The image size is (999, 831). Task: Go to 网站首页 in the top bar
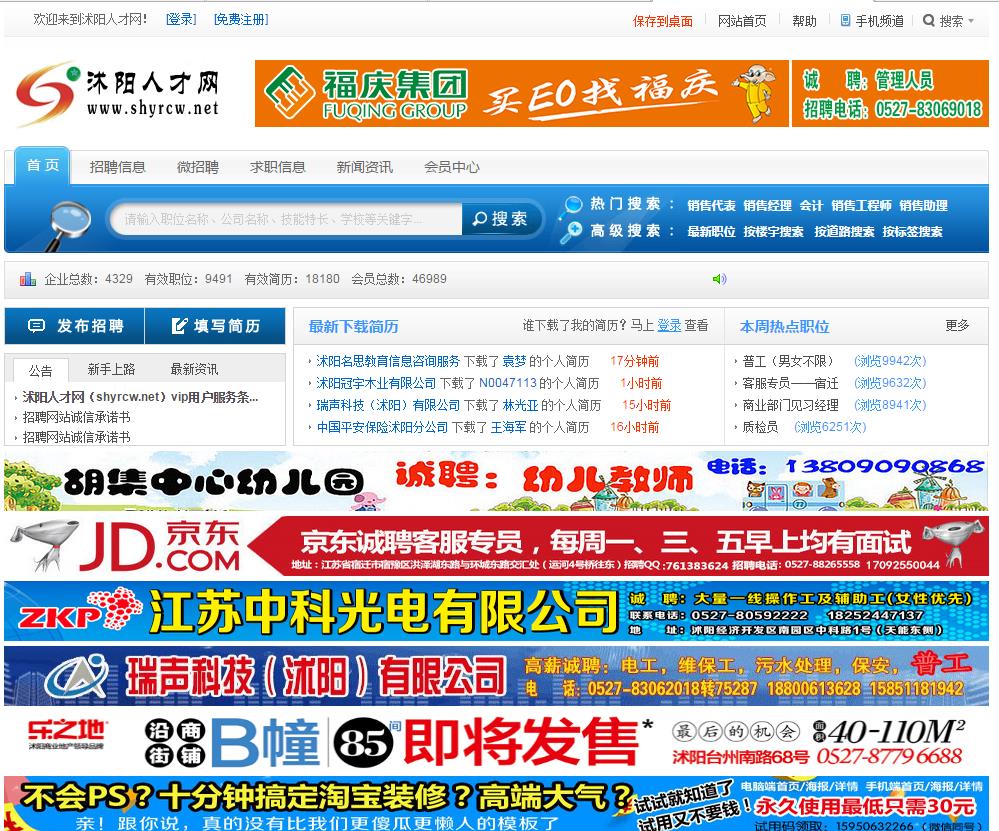click(x=742, y=22)
